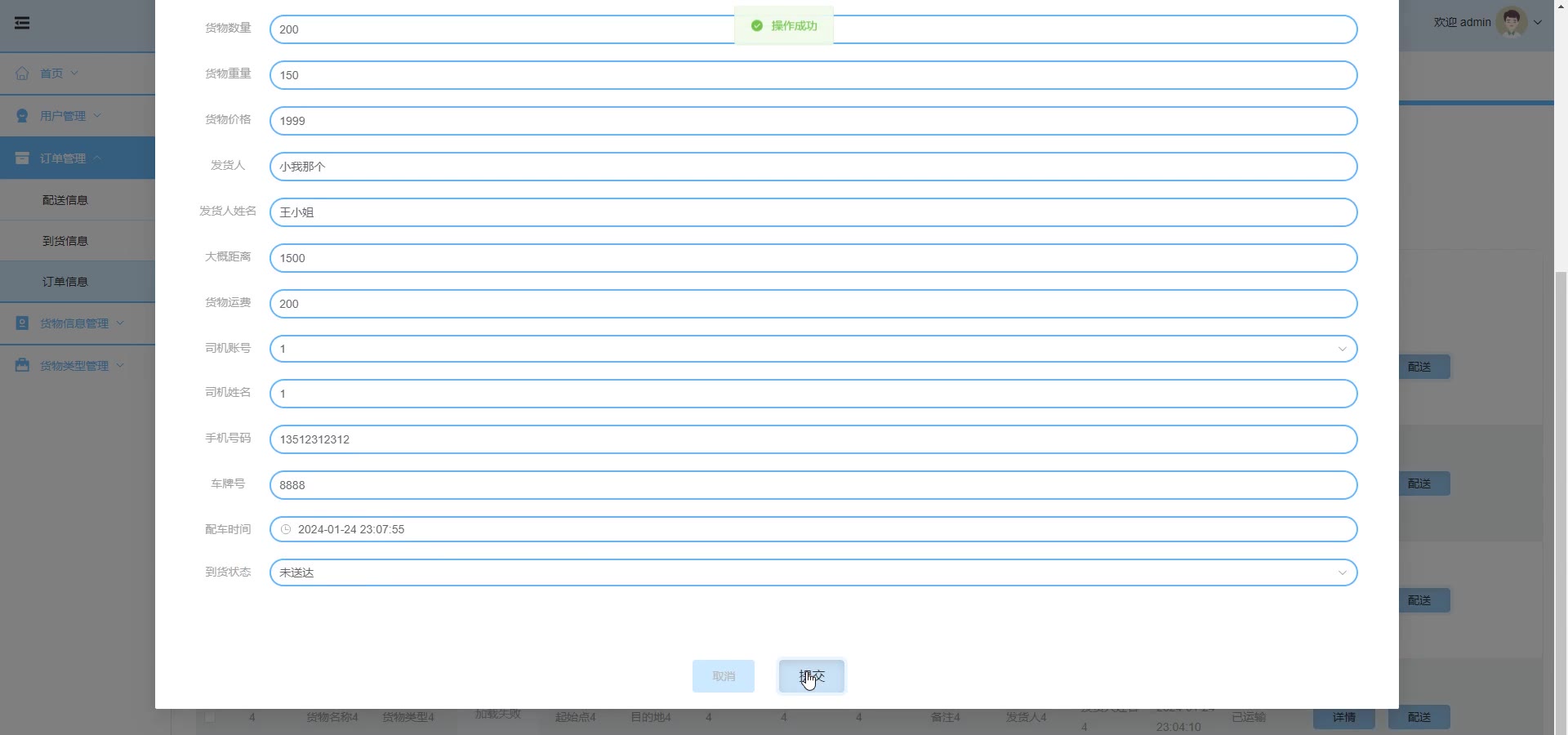Click the green success check icon
Screen dimensions: 1568x735
pyautogui.click(x=757, y=26)
